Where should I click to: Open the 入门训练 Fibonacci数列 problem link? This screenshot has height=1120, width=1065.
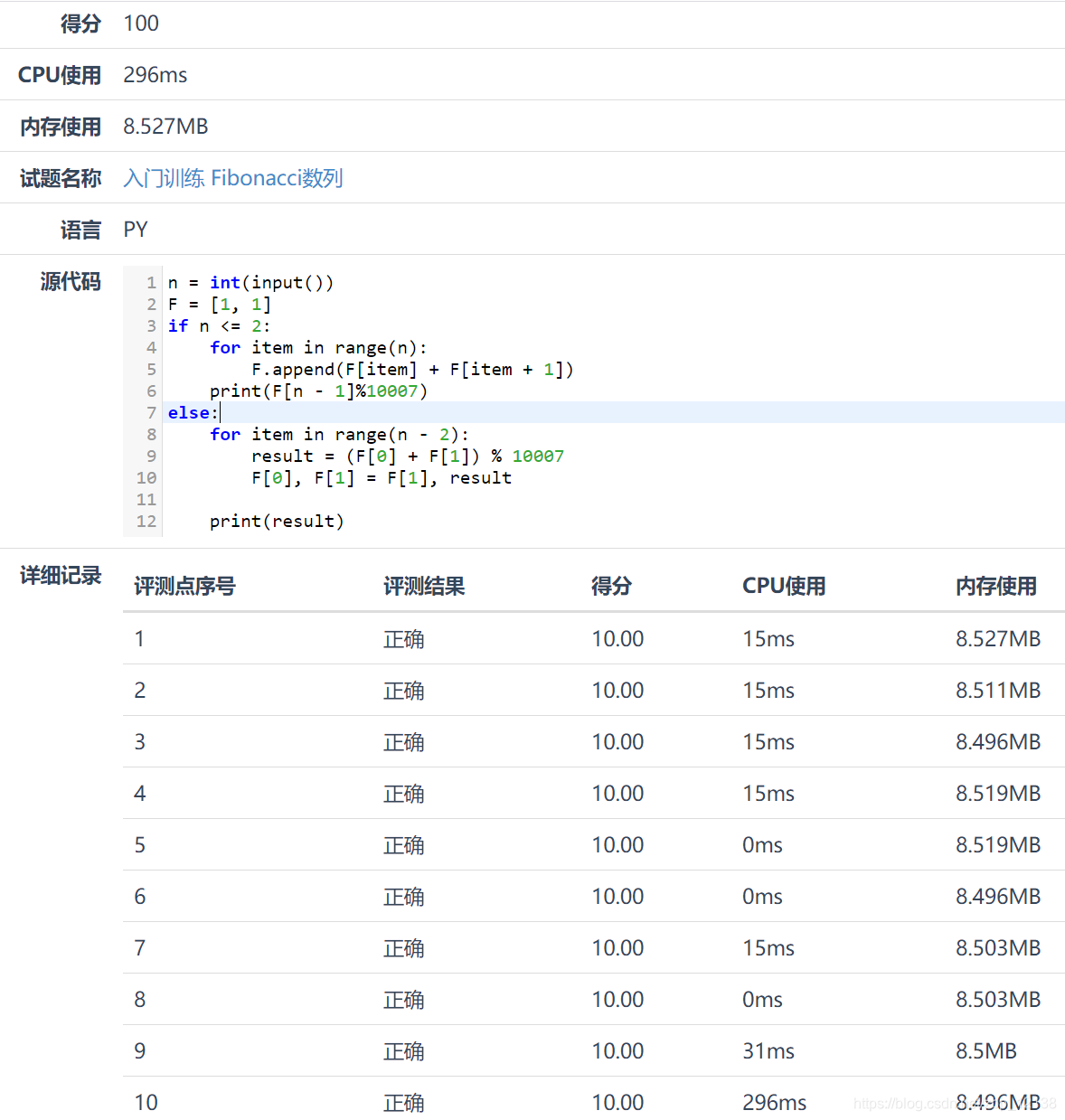pyautogui.click(x=233, y=178)
